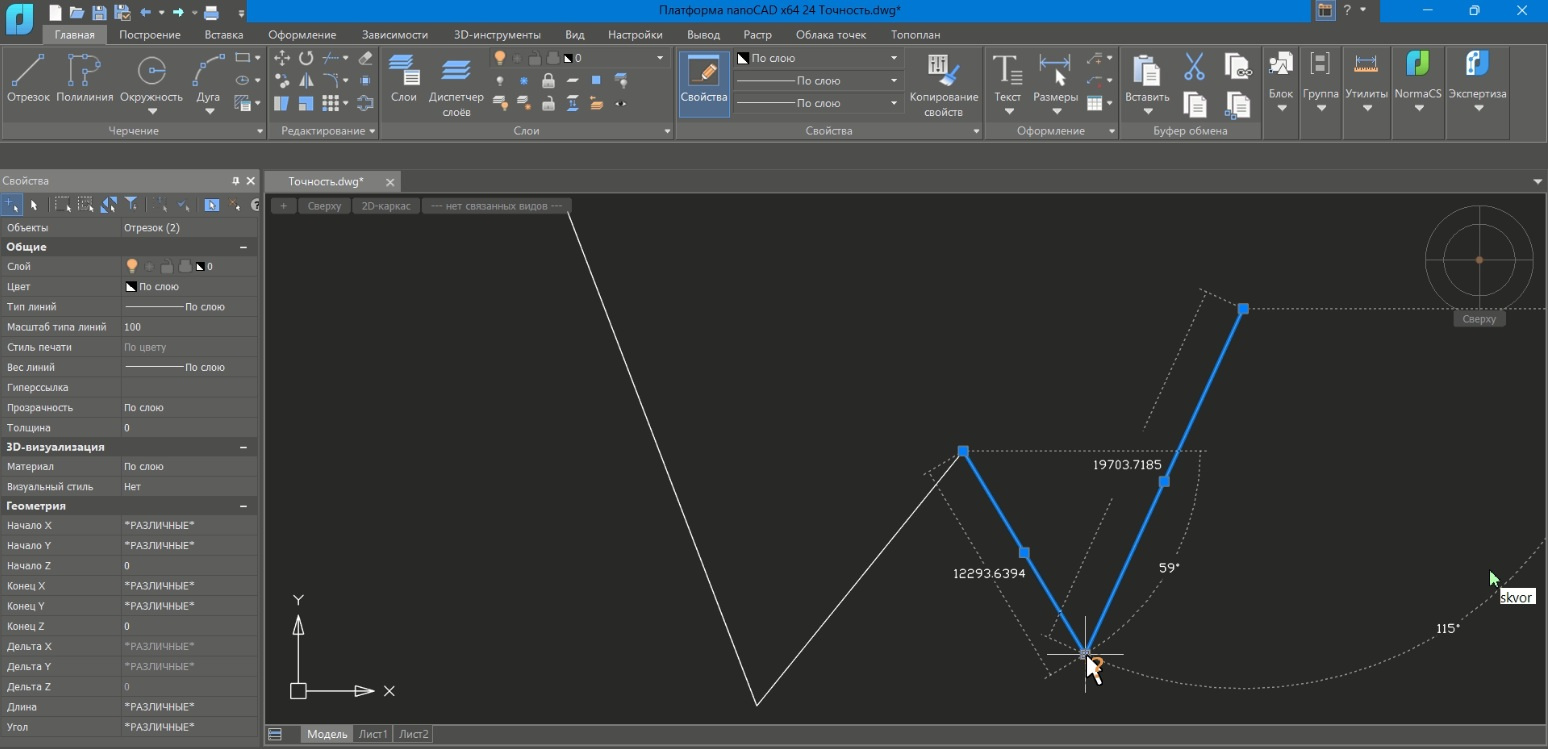Select the Полилиния tool
1548x749 pixels.
click(84, 79)
